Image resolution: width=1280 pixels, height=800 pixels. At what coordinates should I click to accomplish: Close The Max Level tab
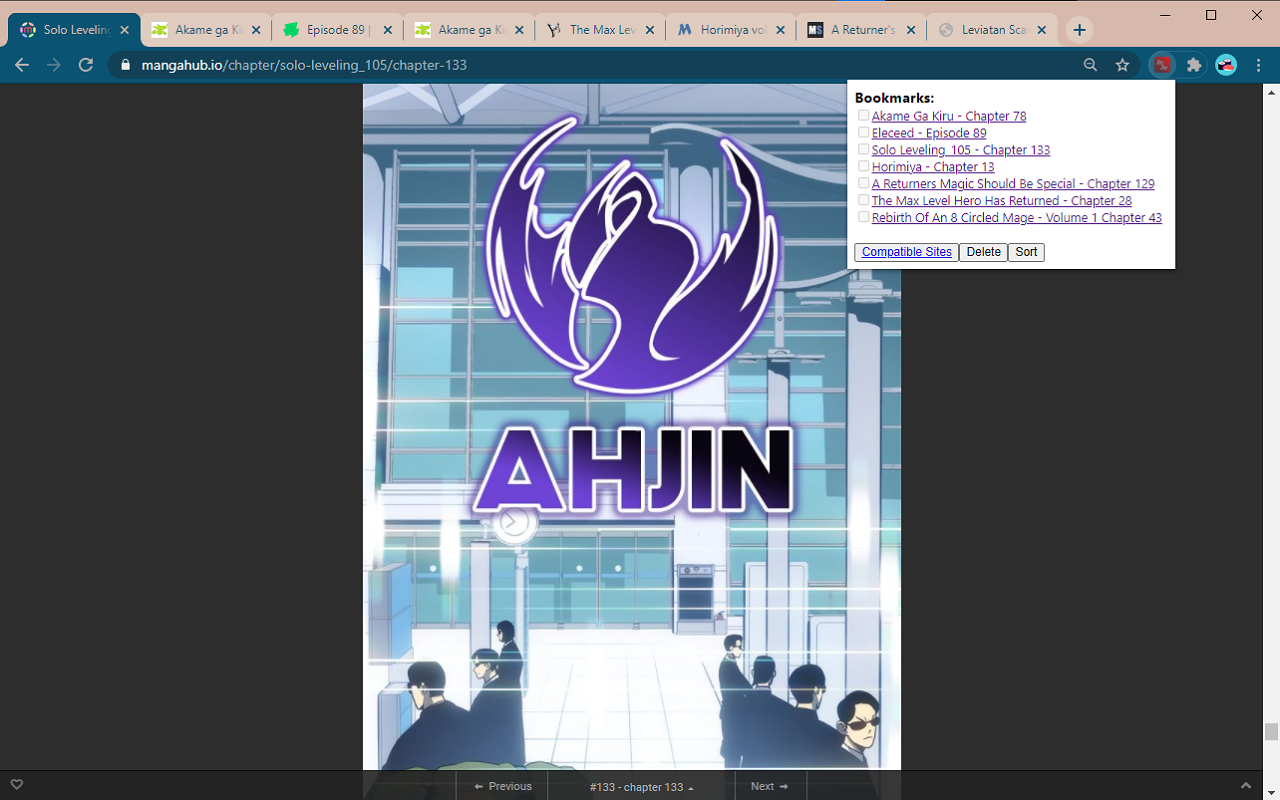point(650,30)
